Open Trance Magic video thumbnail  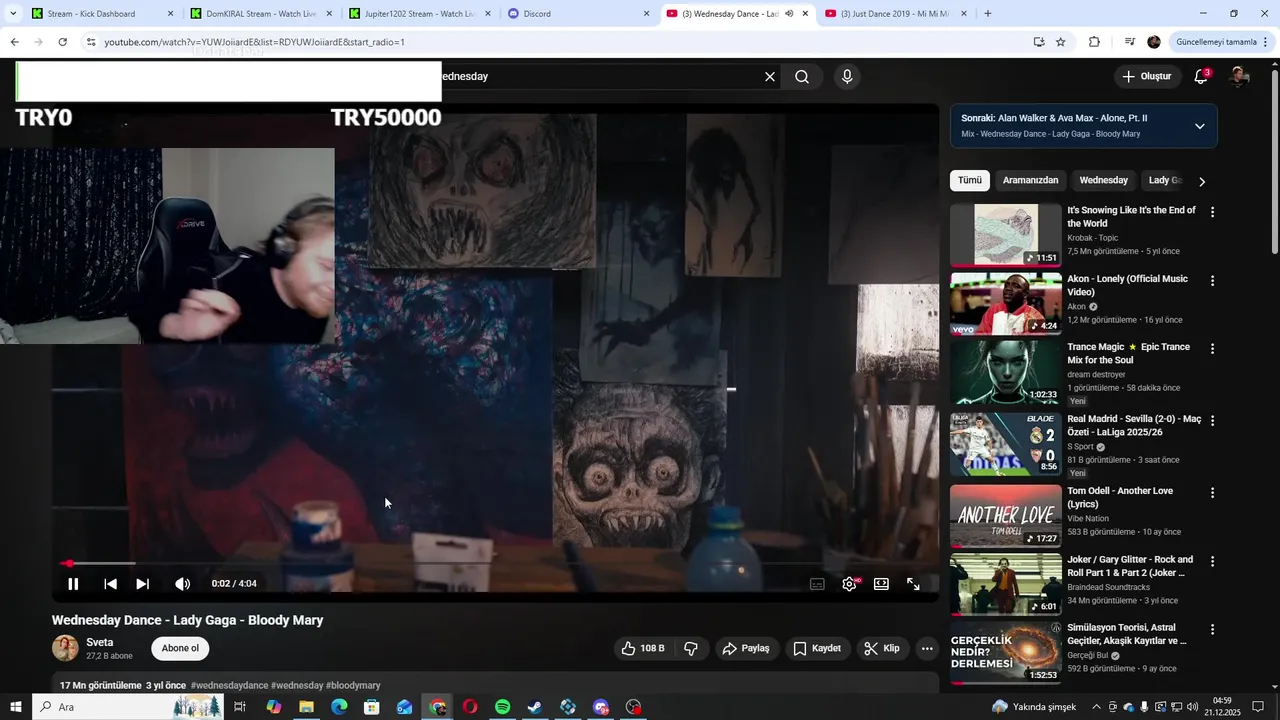pos(1006,372)
